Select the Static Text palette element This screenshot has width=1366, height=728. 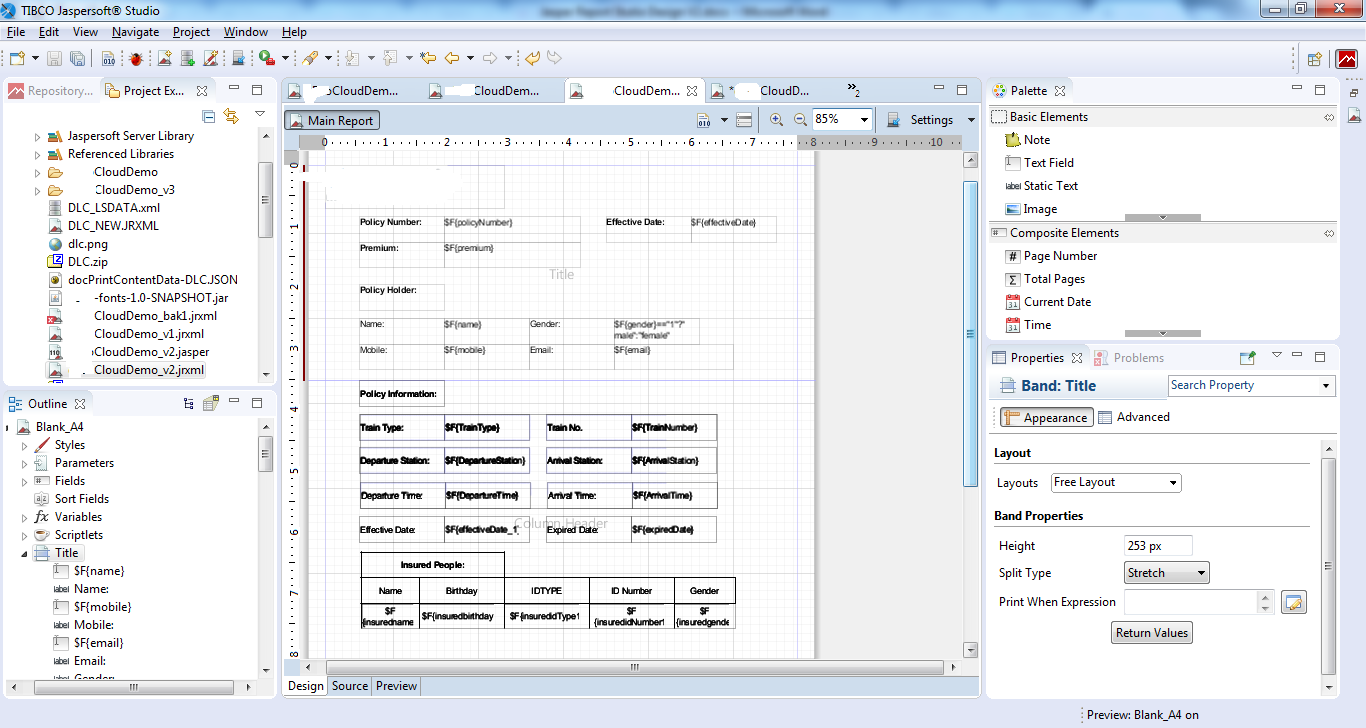click(x=1041, y=186)
